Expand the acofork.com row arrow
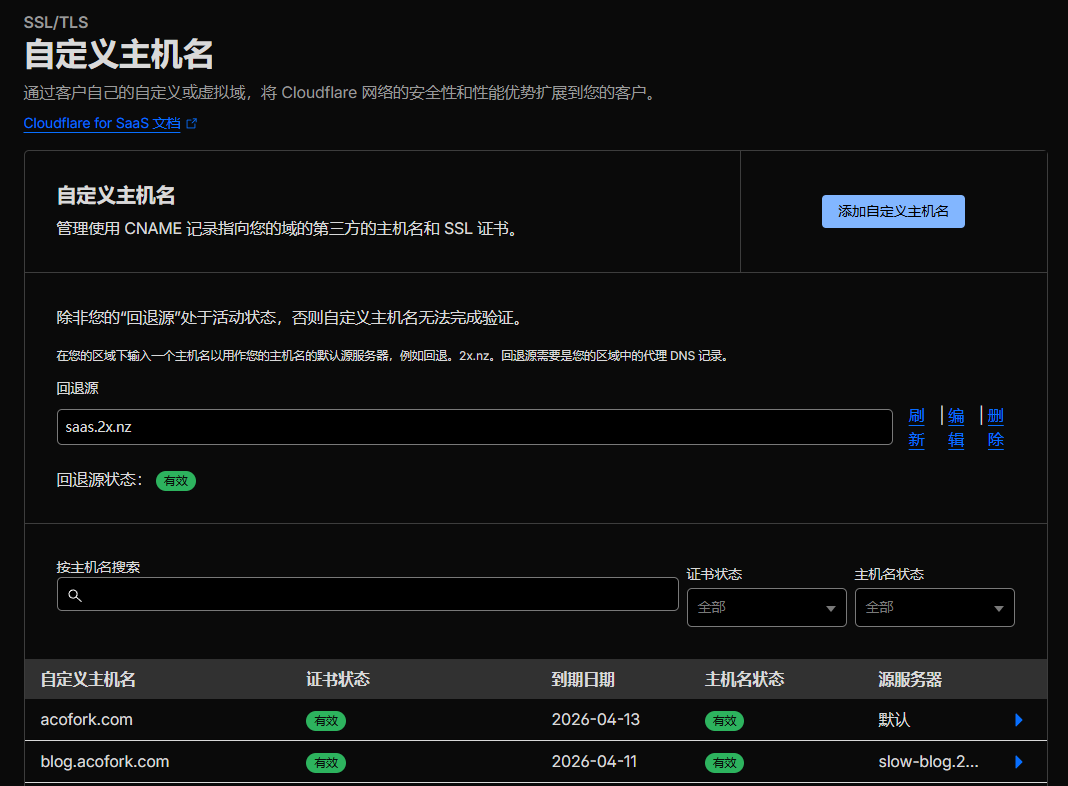The width and height of the screenshot is (1068, 786). pyautogui.click(x=1018, y=720)
